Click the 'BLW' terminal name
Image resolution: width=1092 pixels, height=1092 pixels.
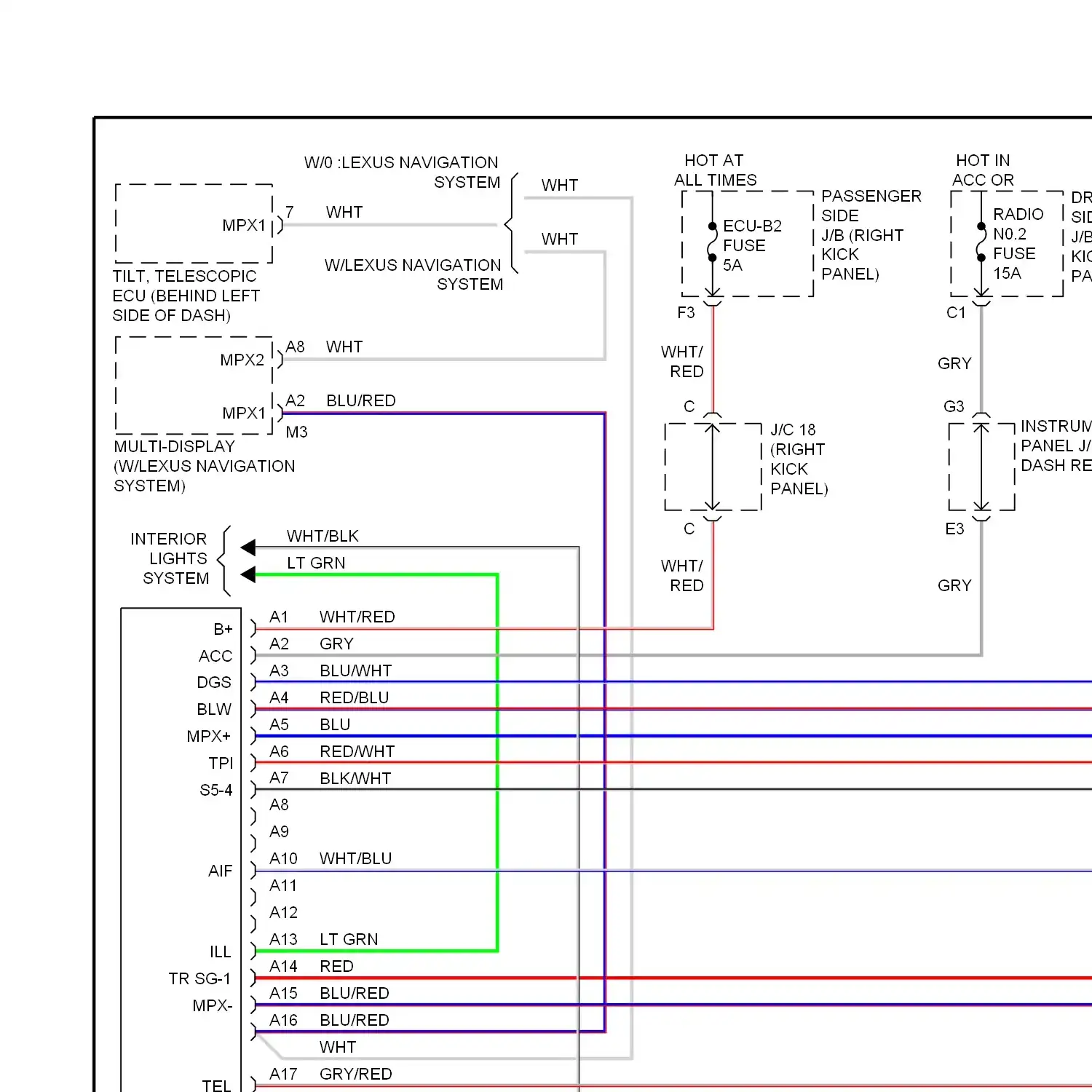(x=214, y=710)
